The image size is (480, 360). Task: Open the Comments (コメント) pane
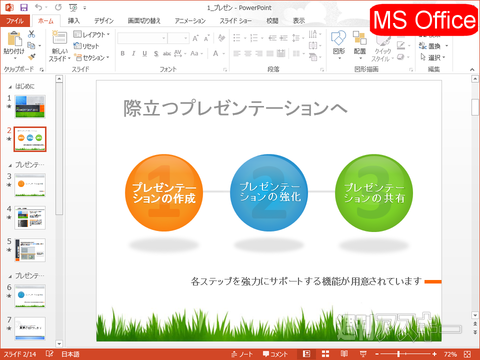(275, 354)
